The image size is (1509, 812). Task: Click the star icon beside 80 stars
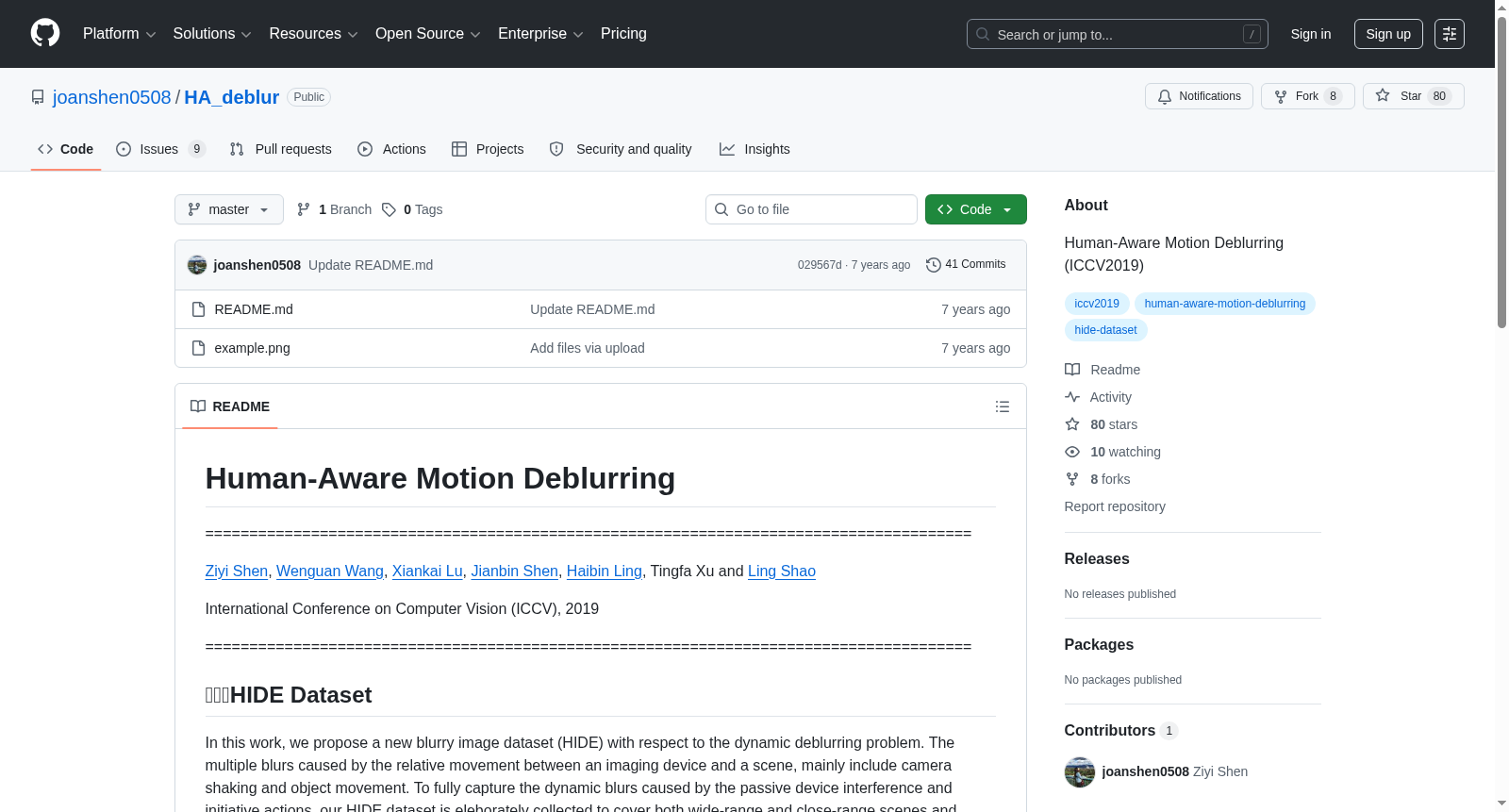tap(1072, 424)
